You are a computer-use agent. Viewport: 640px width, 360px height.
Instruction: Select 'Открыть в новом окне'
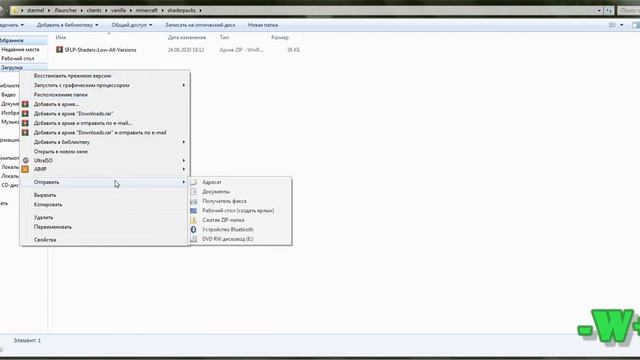pyautogui.click(x=60, y=151)
